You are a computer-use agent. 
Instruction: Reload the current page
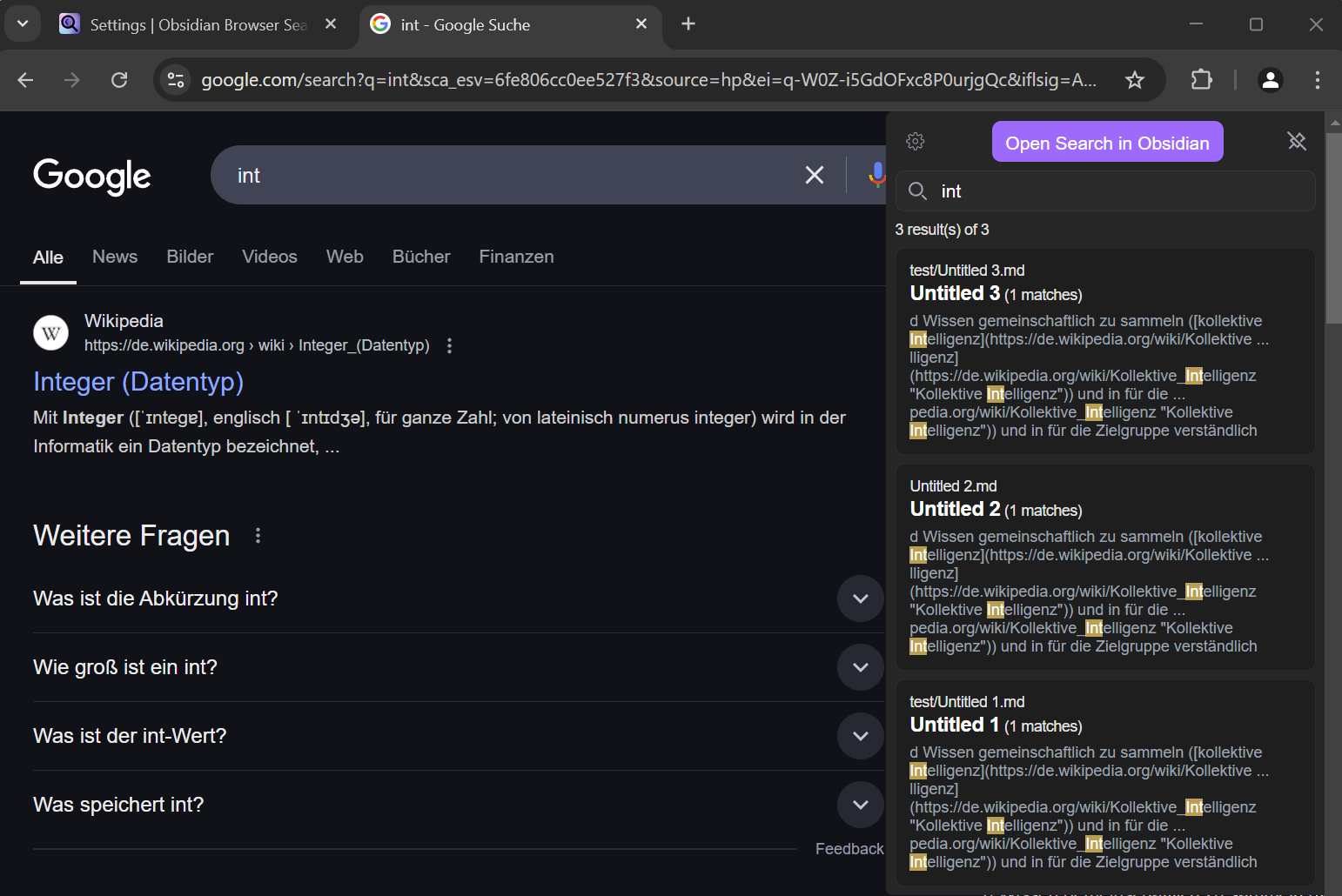click(119, 80)
